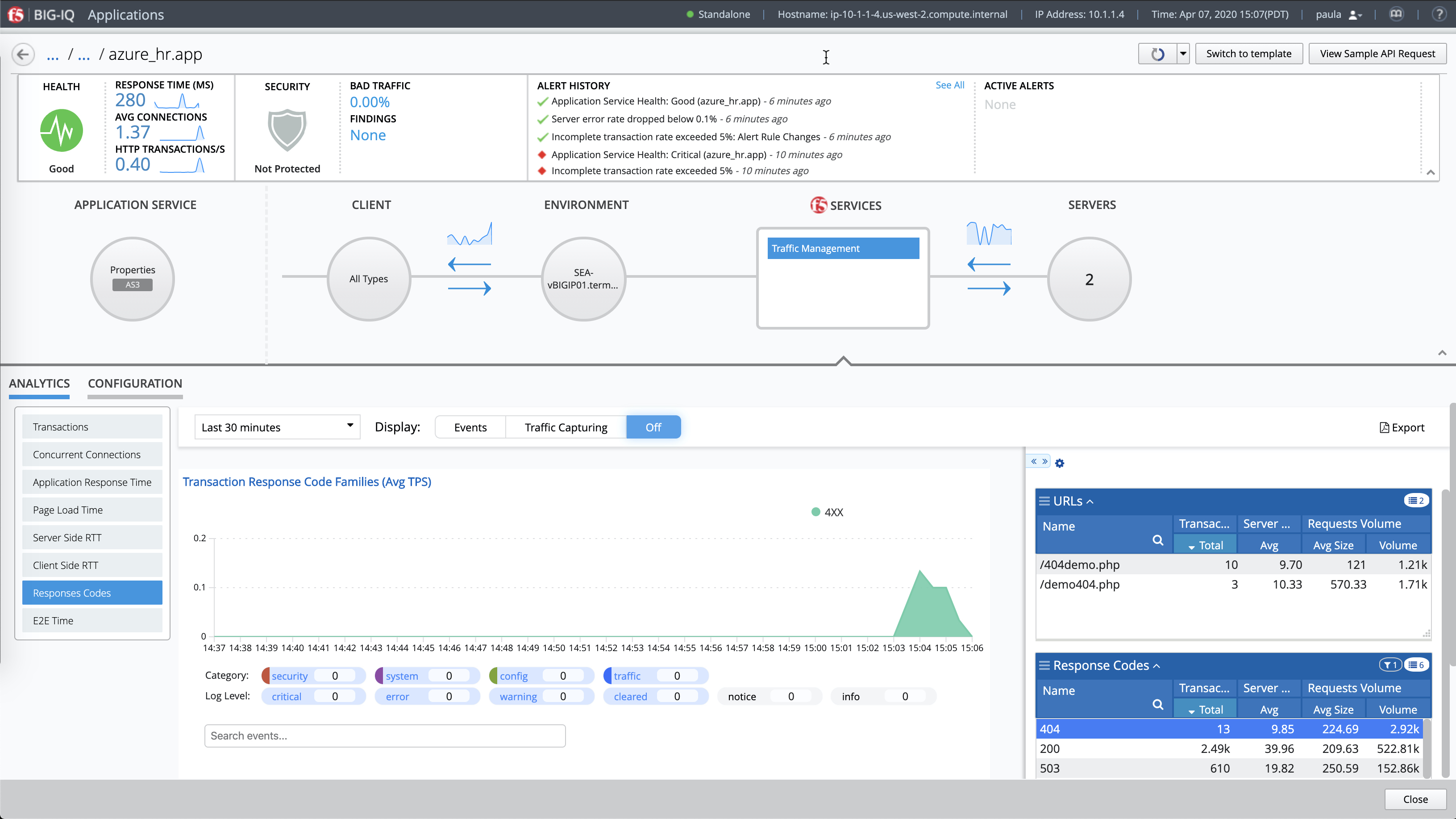
Task: Click the Export icon button
Action: click(x=1402, y=428)
